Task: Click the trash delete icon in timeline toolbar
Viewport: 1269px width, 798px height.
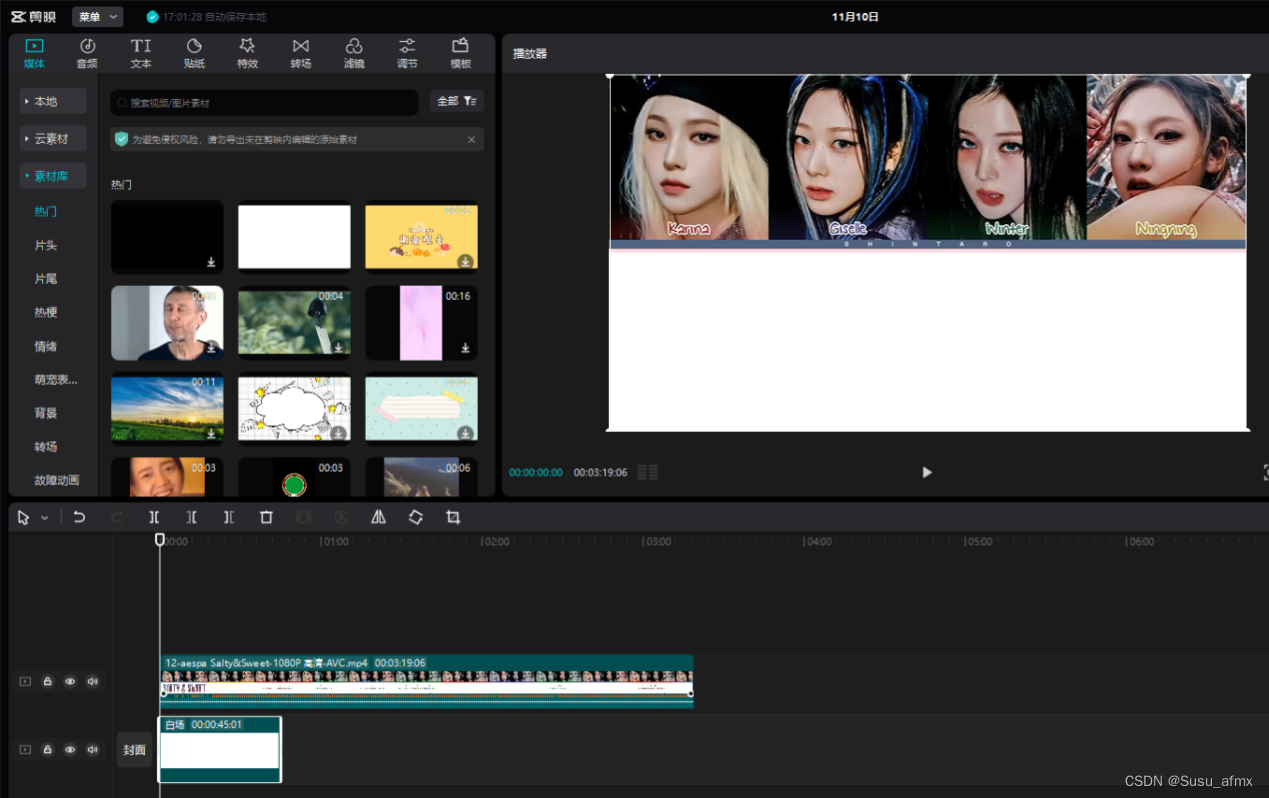Action: tap(266, 517)
